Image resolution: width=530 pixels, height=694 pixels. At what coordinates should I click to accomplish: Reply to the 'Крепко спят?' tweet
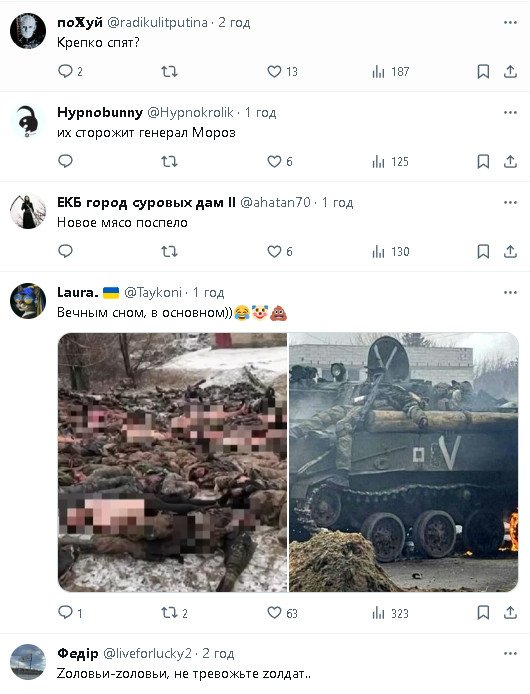(70, 71)
